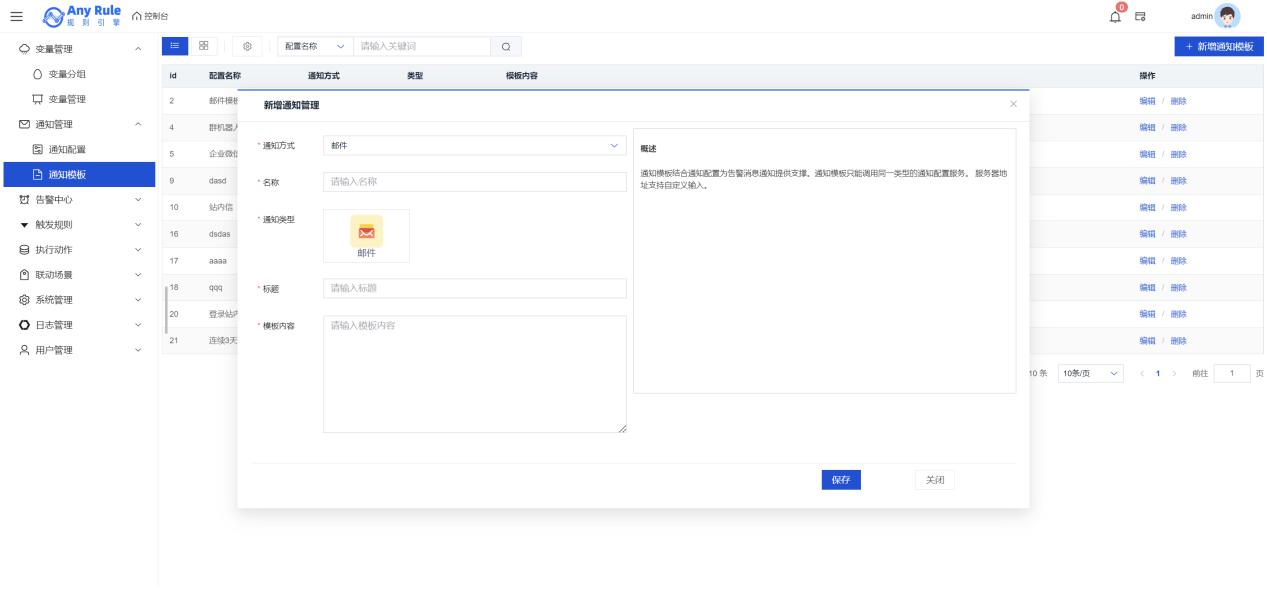Open 通知配置 in the sidebar
This screenshot has width=1267, height=594.
pos(66,149)
